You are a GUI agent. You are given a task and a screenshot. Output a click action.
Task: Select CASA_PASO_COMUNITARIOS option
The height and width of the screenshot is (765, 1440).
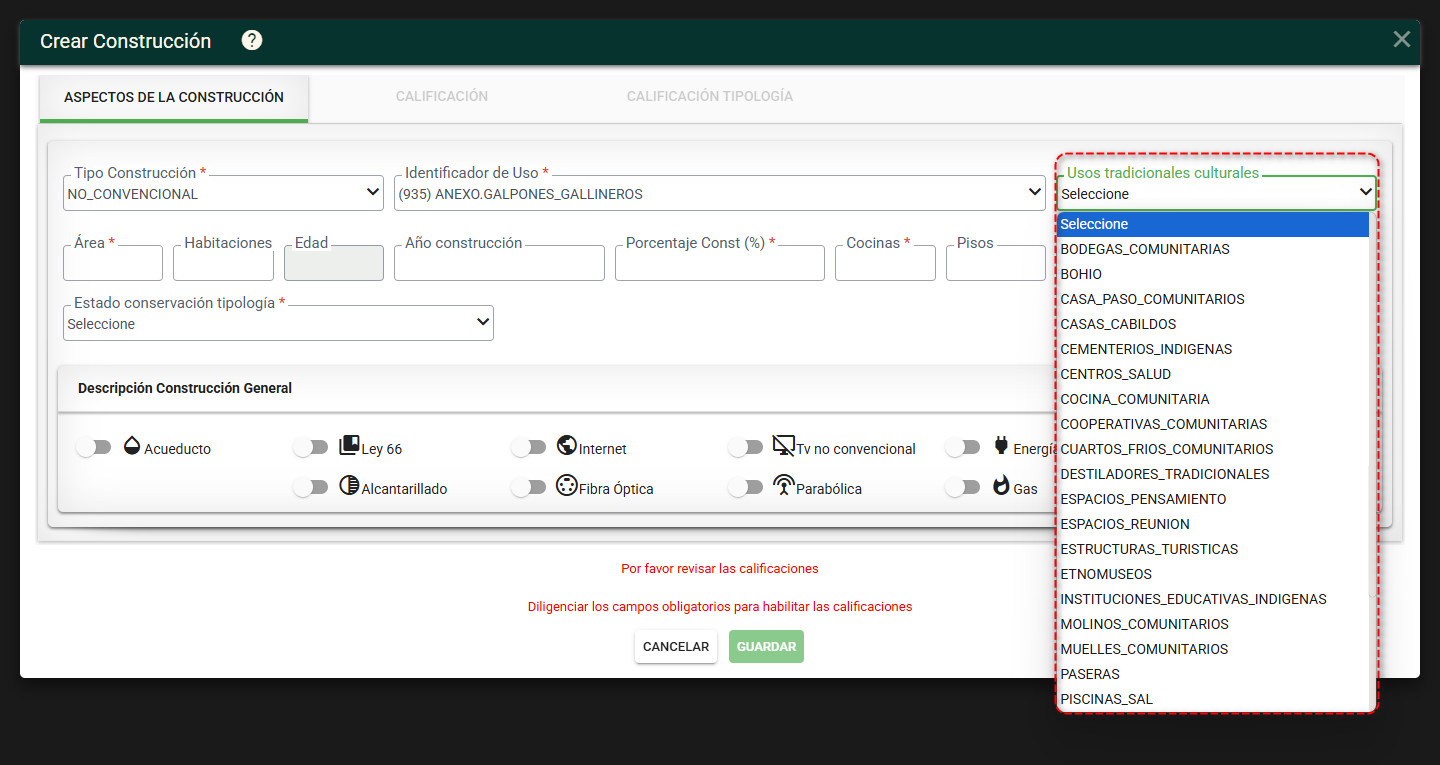[x=1212, y=299]
